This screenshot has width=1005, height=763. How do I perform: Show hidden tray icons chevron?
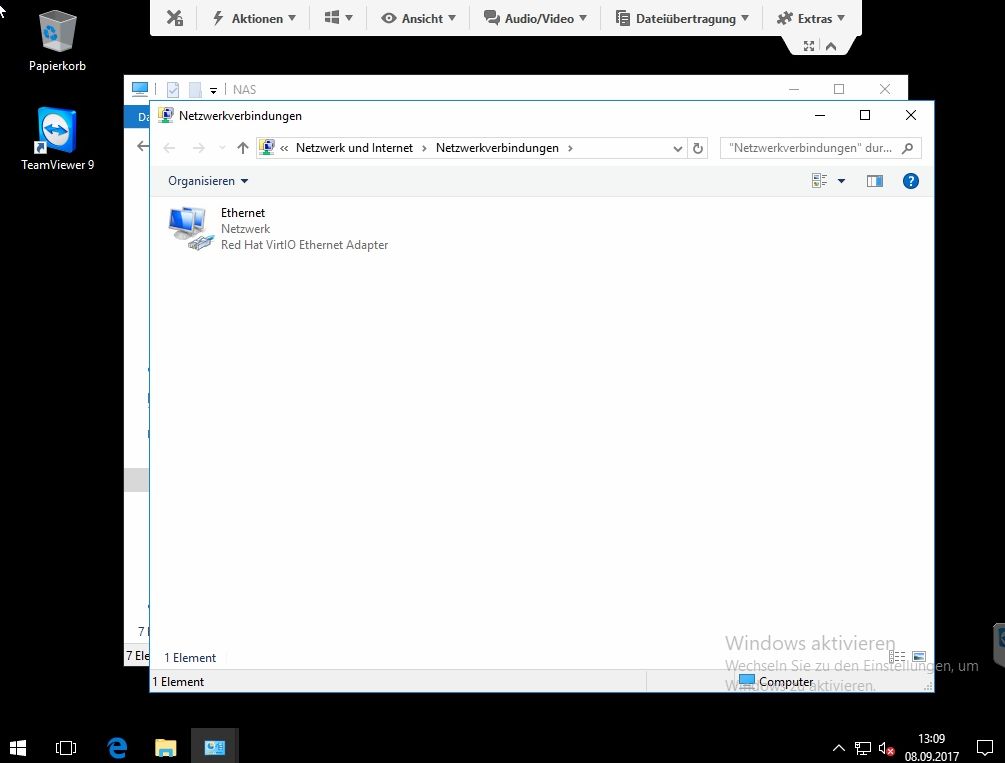pos(838,748)
